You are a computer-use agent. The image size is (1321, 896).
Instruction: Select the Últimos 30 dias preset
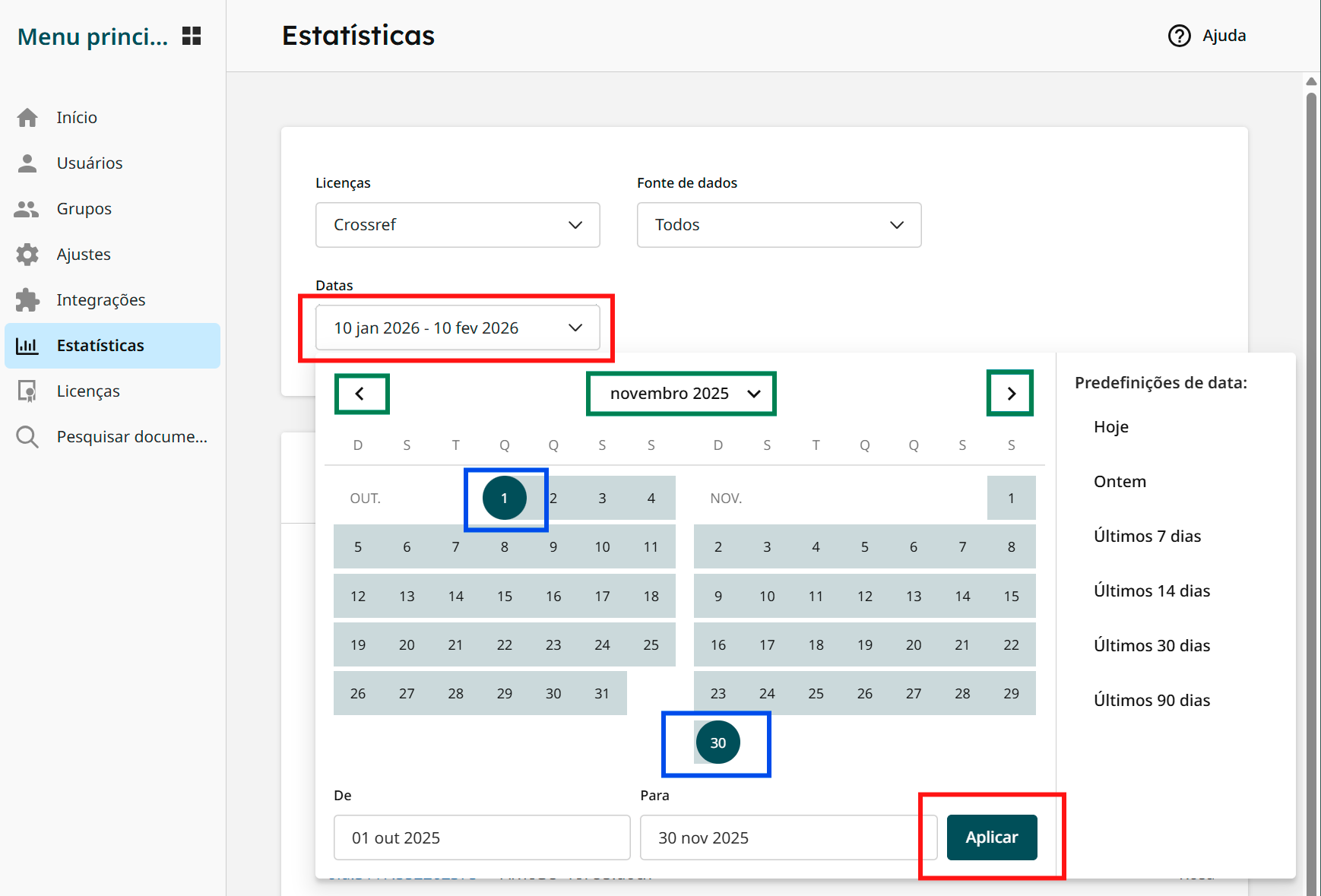[x=1151, y=645]
